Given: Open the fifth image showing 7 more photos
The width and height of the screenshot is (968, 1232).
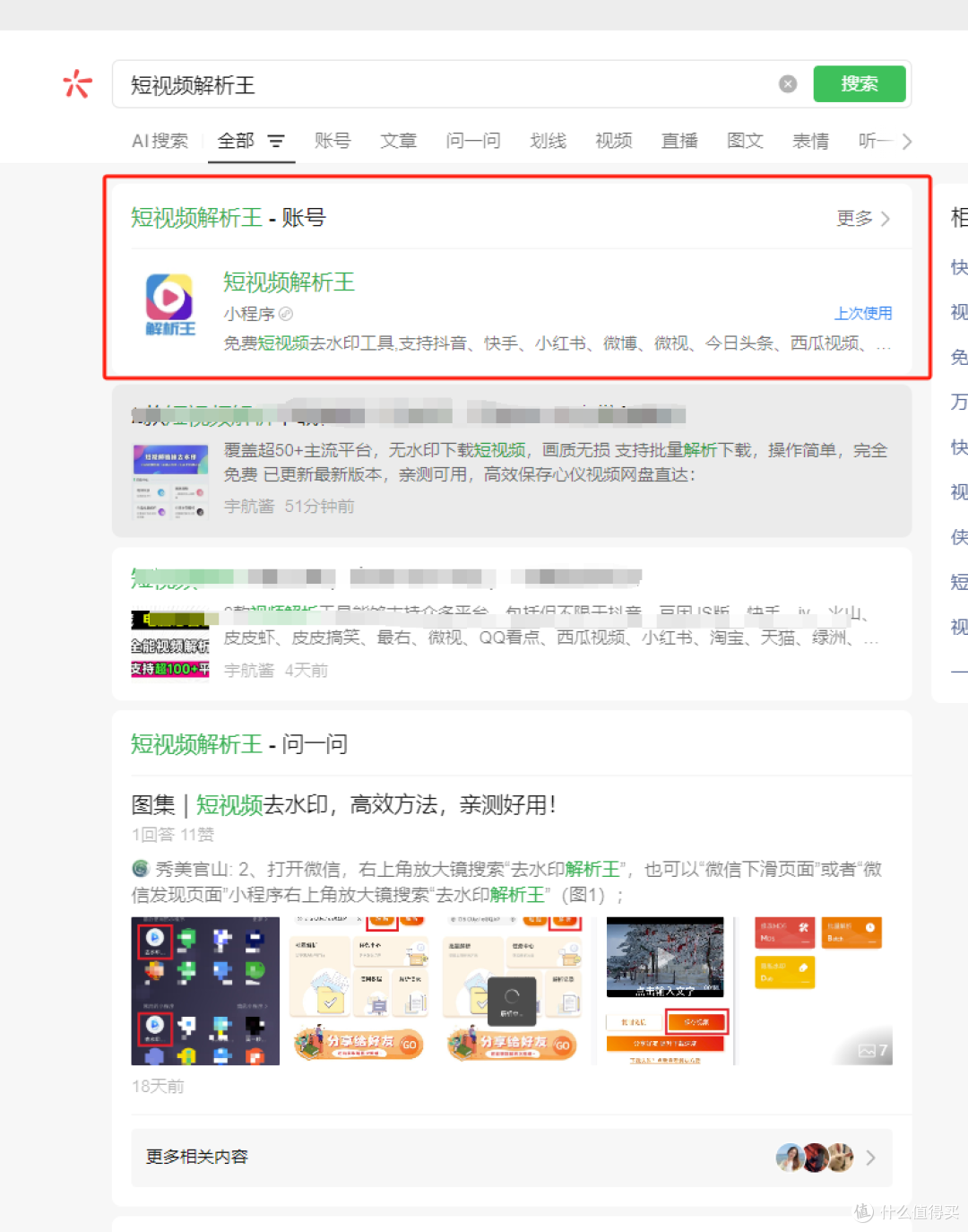Looking at the screenshot, I should tap(819, 991).
